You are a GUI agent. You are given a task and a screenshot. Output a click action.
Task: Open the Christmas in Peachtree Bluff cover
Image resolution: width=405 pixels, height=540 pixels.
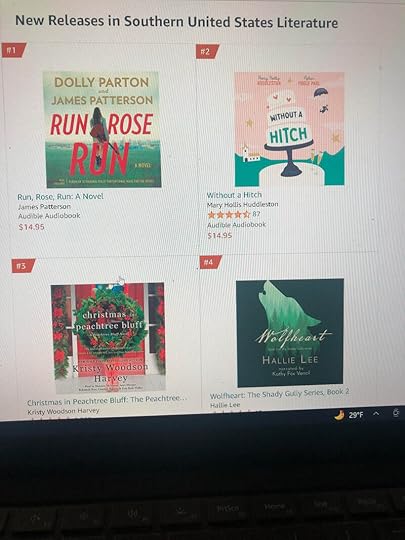108,338
